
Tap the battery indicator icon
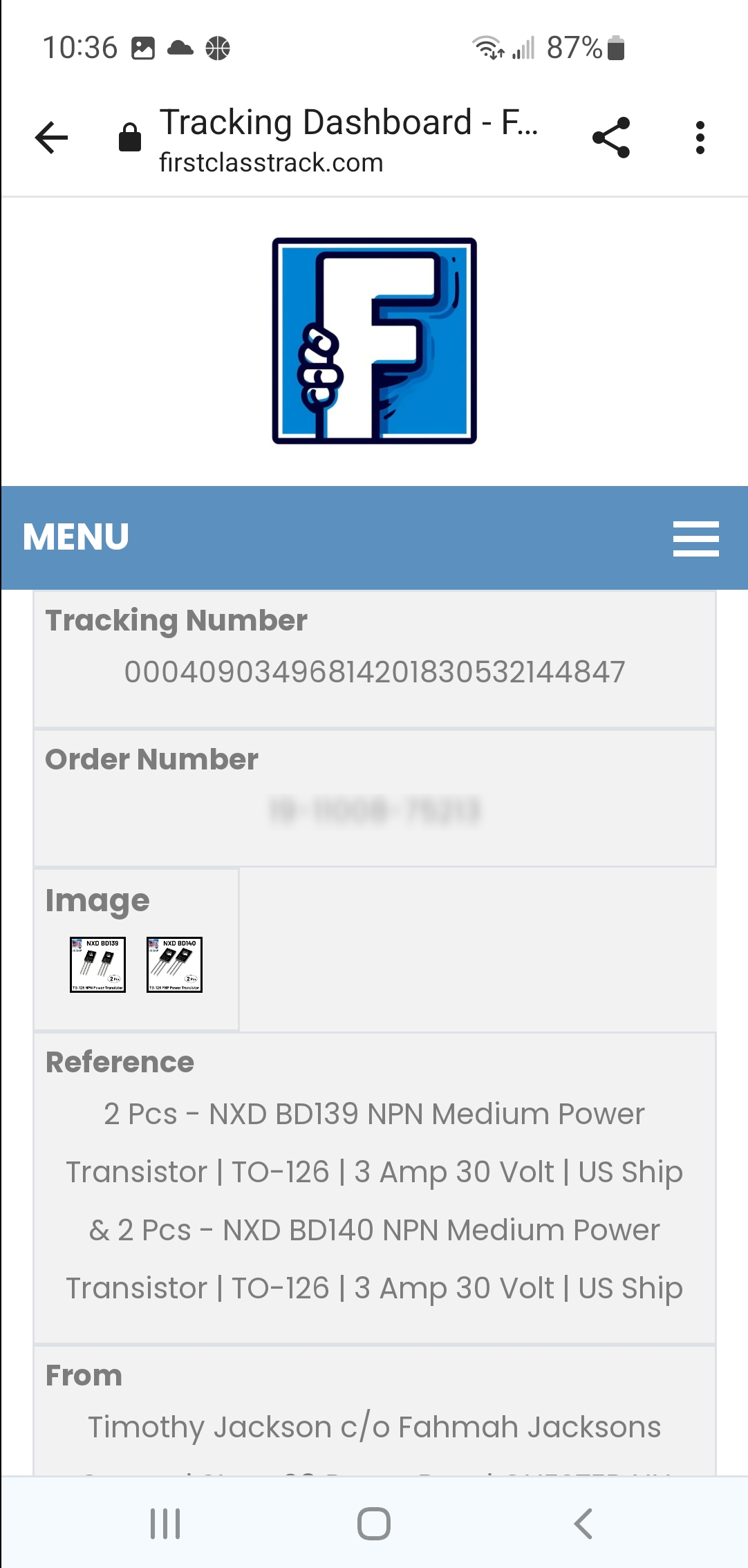coord(616,48)
